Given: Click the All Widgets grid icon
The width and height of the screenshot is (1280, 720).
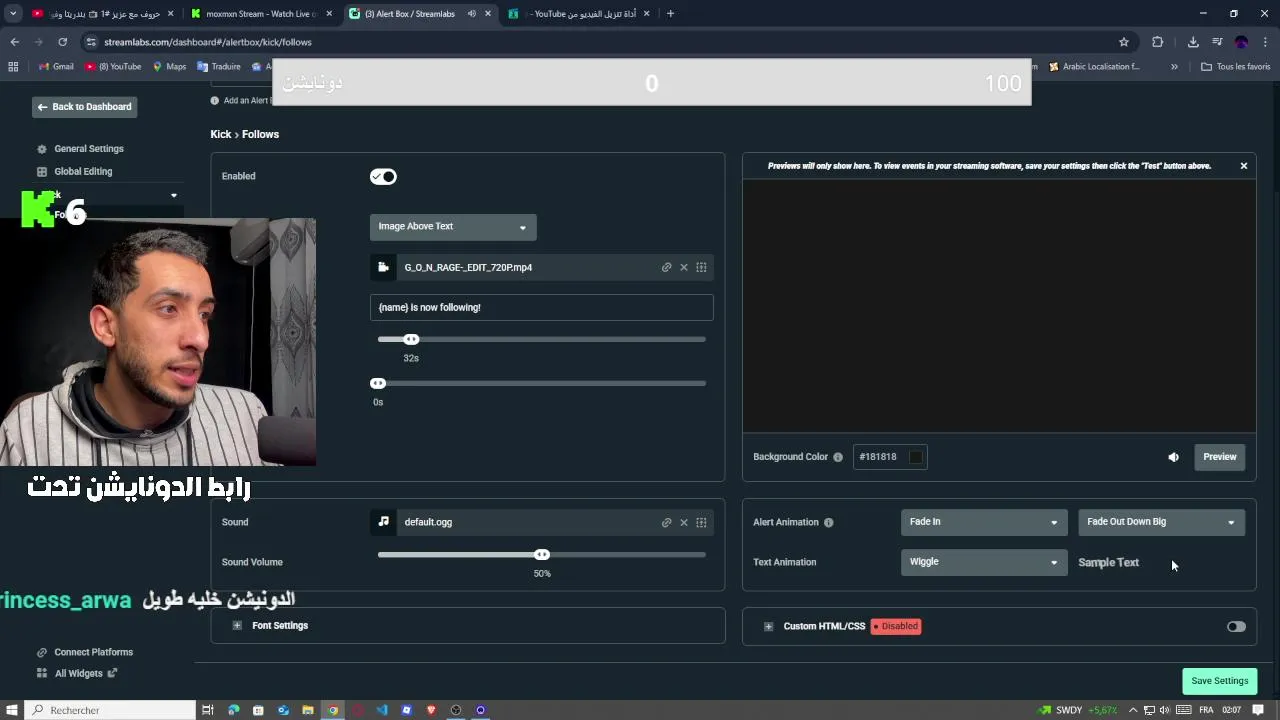Looking at the screenshot, I should [42, 674].
